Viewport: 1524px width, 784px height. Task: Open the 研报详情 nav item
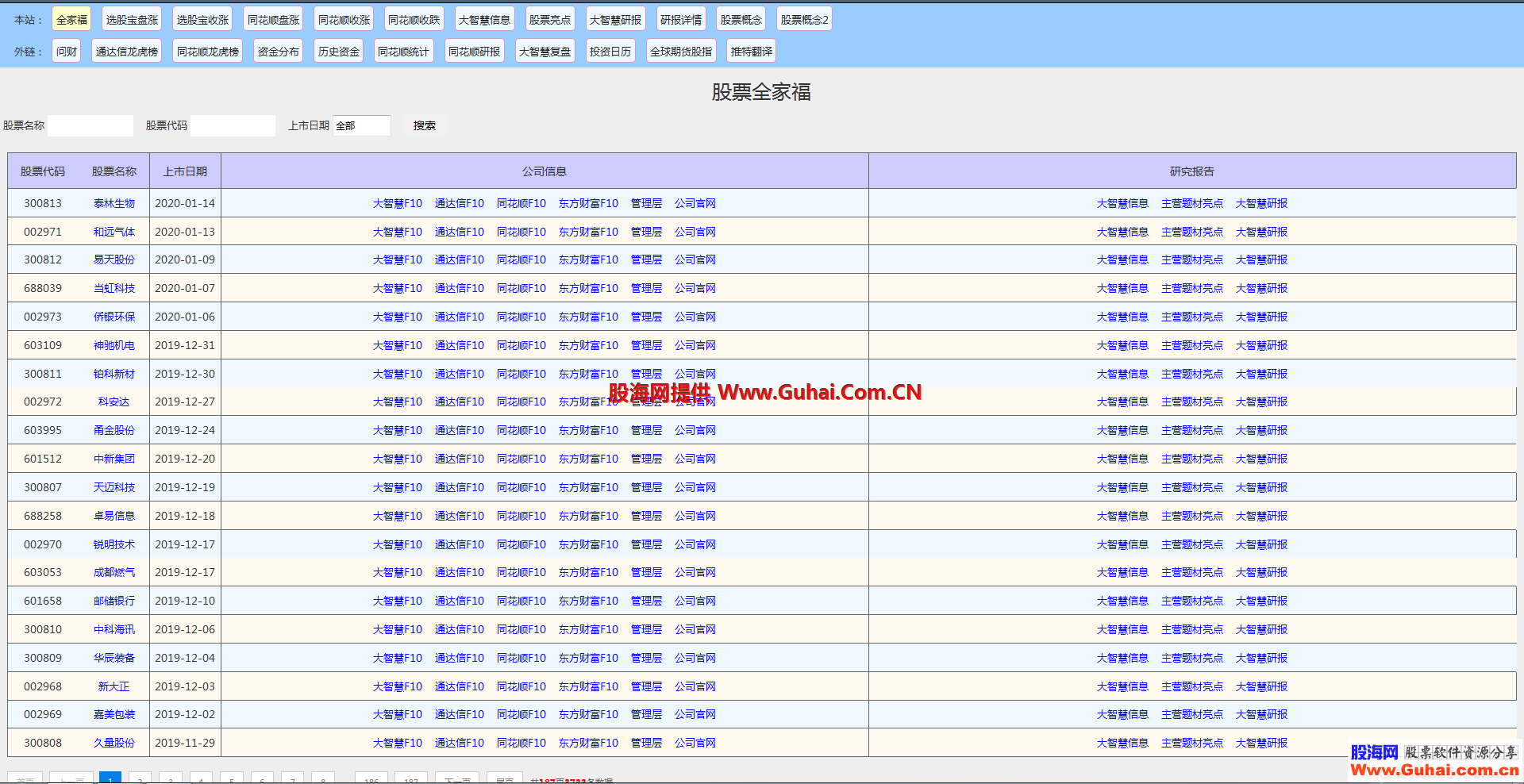pos(681,20)
